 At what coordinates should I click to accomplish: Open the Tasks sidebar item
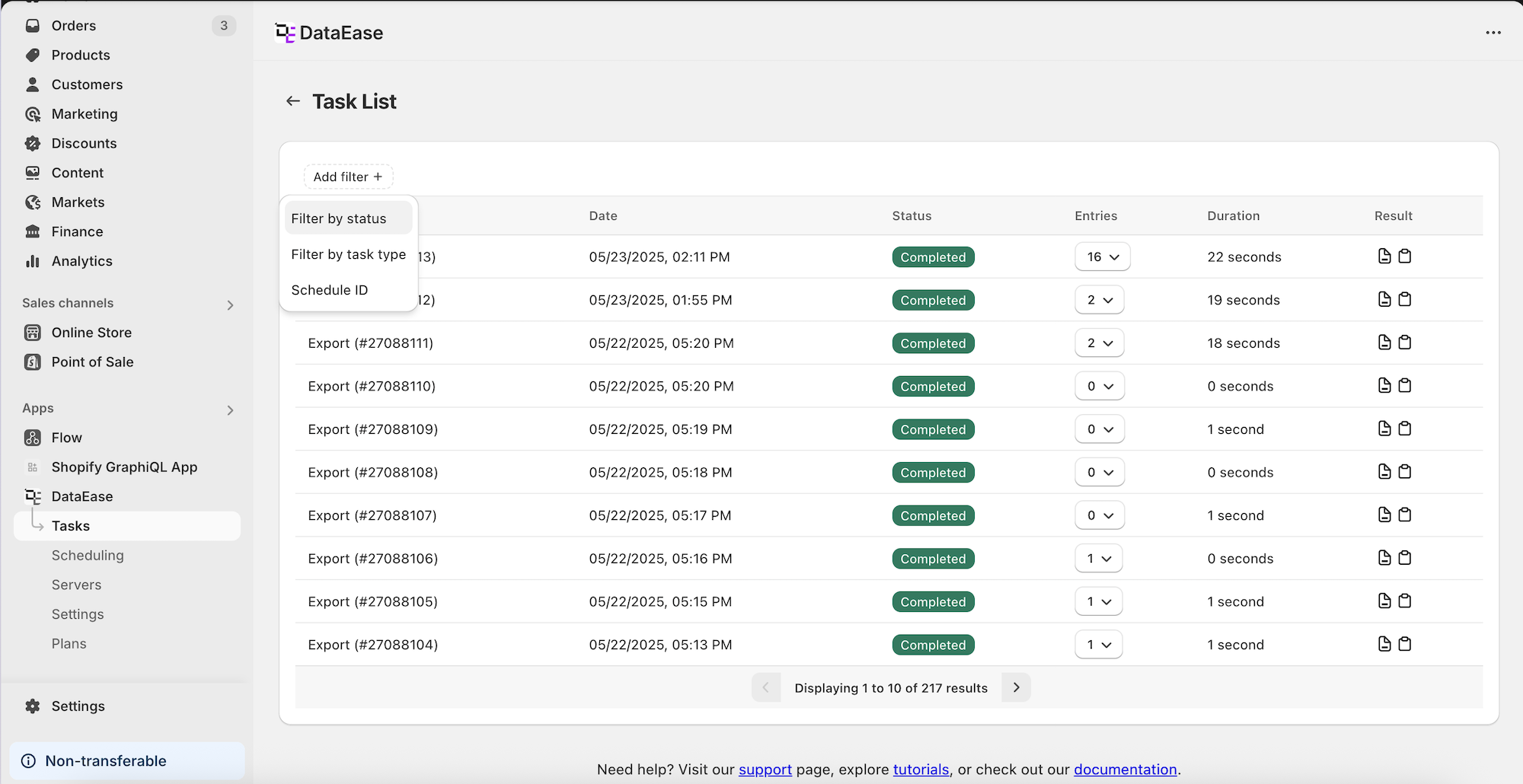[x=127, y=526]
